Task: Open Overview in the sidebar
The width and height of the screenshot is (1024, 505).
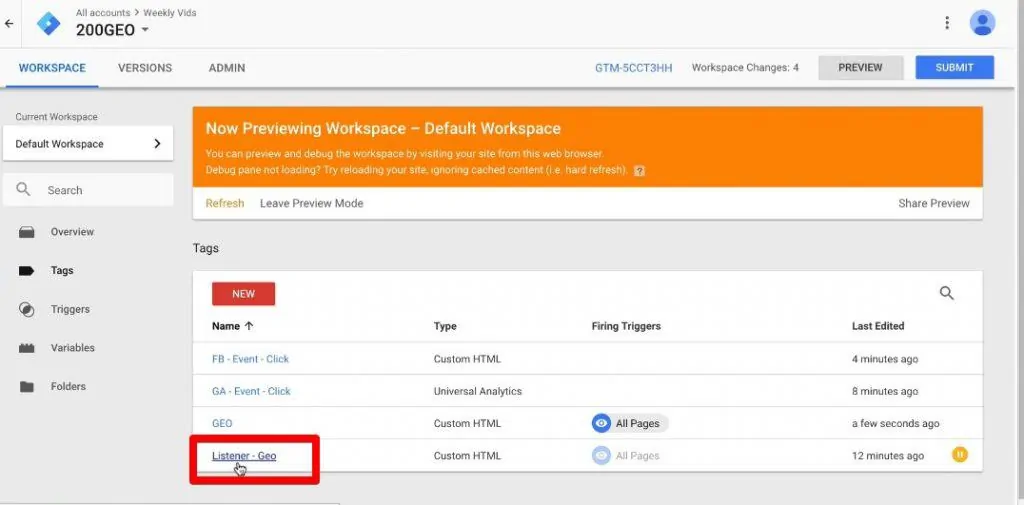Action: pos(72,232)
